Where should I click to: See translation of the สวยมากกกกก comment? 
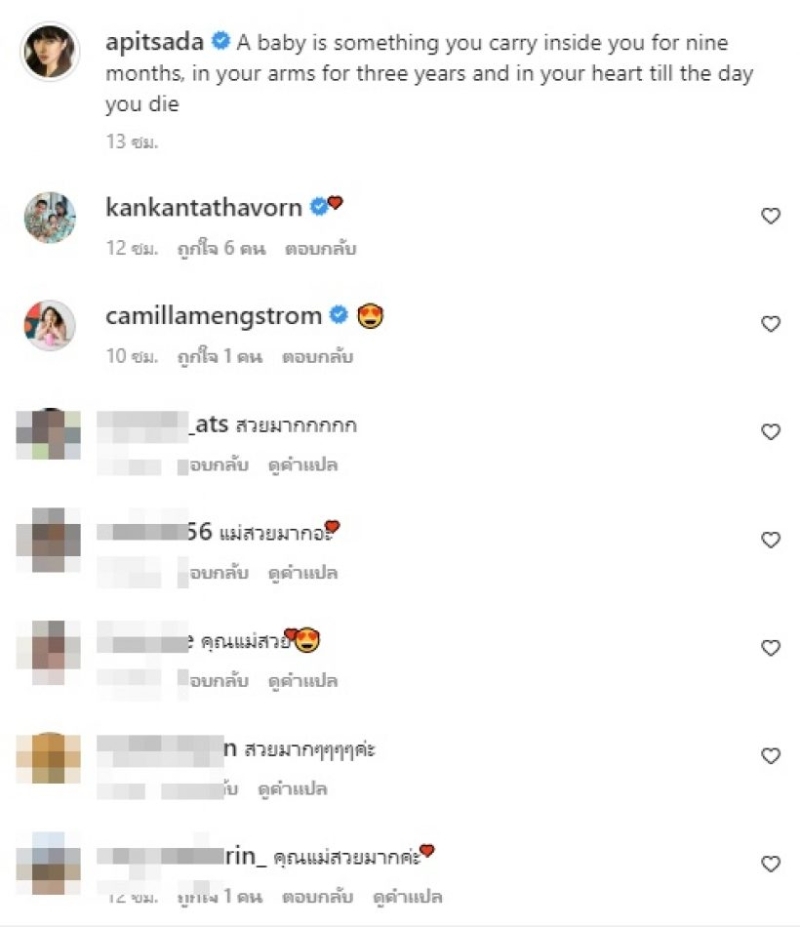303,465
